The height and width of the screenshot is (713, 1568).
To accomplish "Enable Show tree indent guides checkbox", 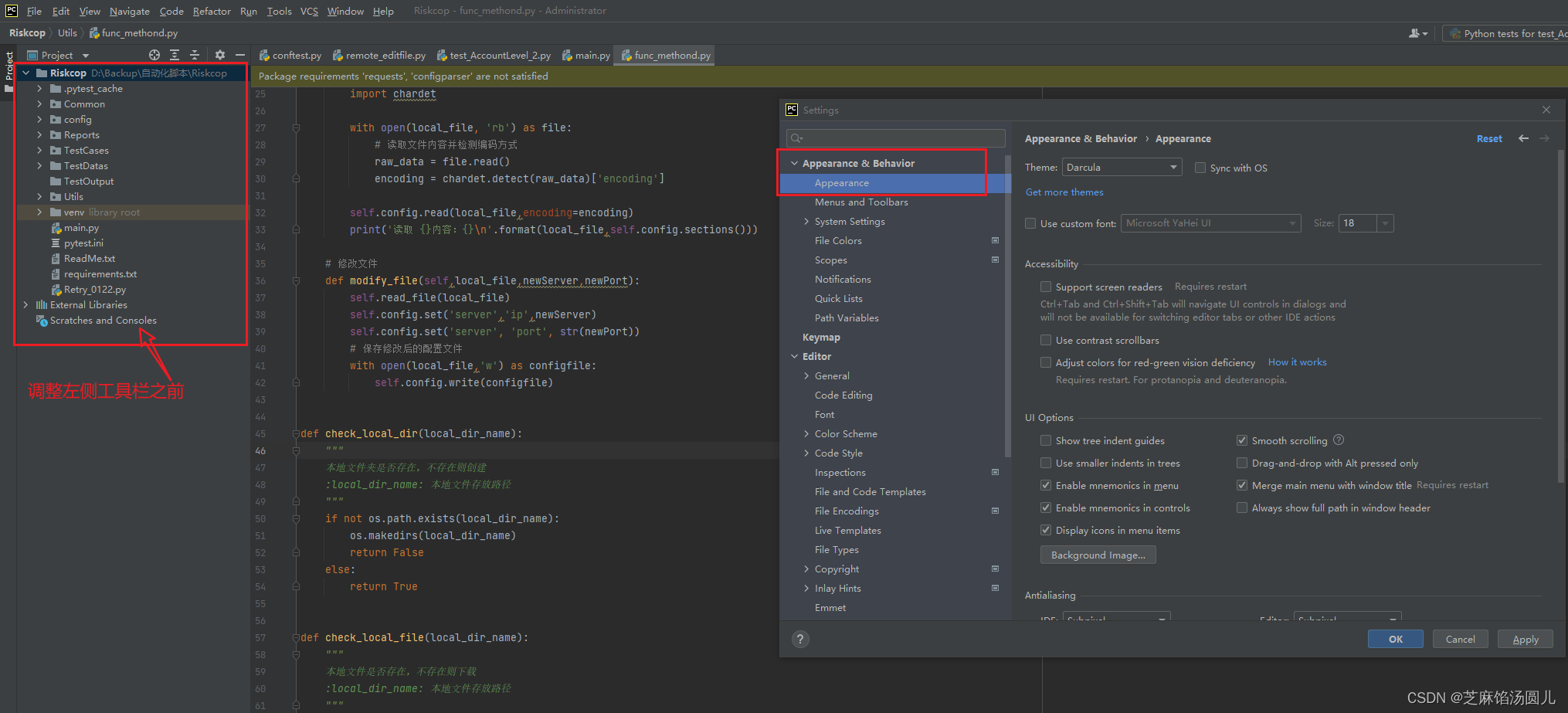I will click(1046, 440).
